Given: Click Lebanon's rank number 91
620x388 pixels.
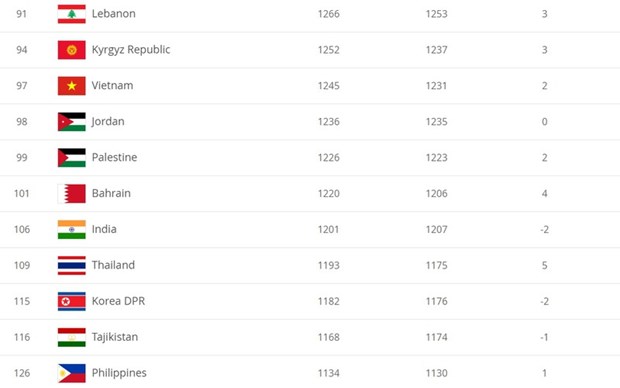Looking at the screenshot, I should tap(21, 14).
